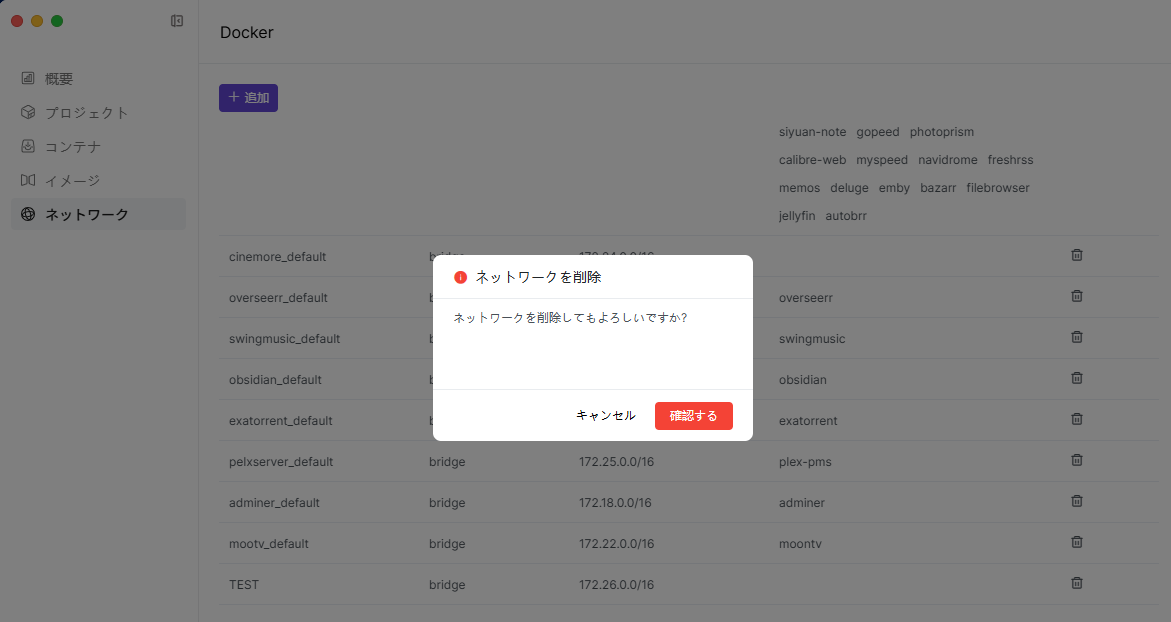The height and width of the screenshot is (622, 1171).
Task: Toggle the sidebar collapse icon
Action: point(177,21)
